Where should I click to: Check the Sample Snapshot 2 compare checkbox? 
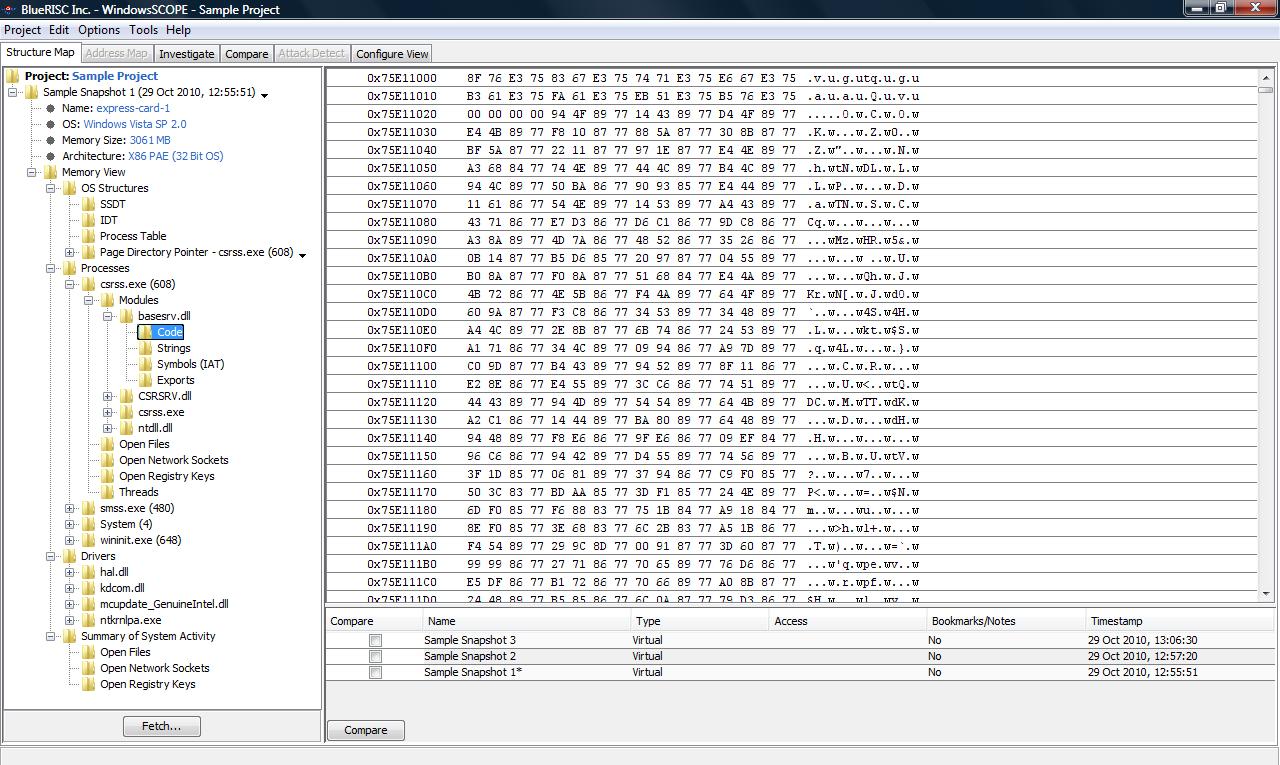coord(375,657)
